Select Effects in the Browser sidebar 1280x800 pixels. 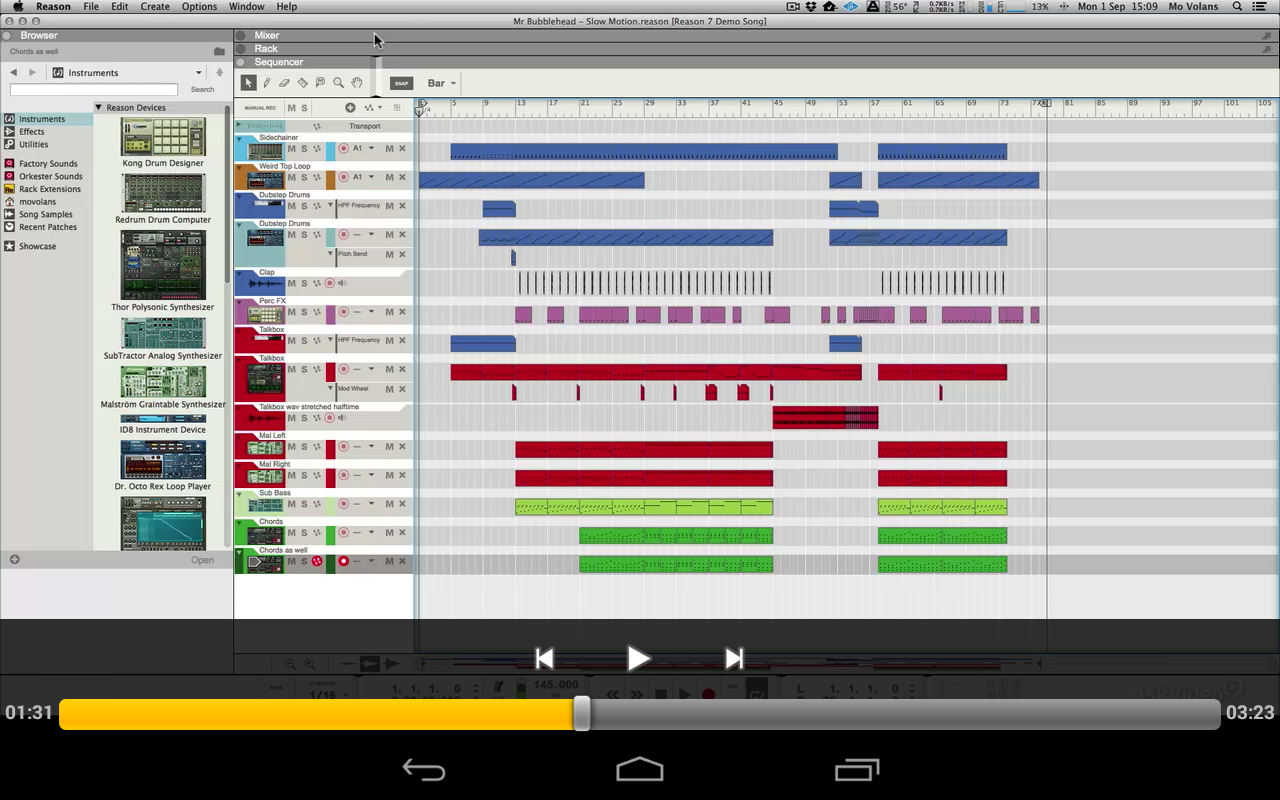click(x=32, y=132)
